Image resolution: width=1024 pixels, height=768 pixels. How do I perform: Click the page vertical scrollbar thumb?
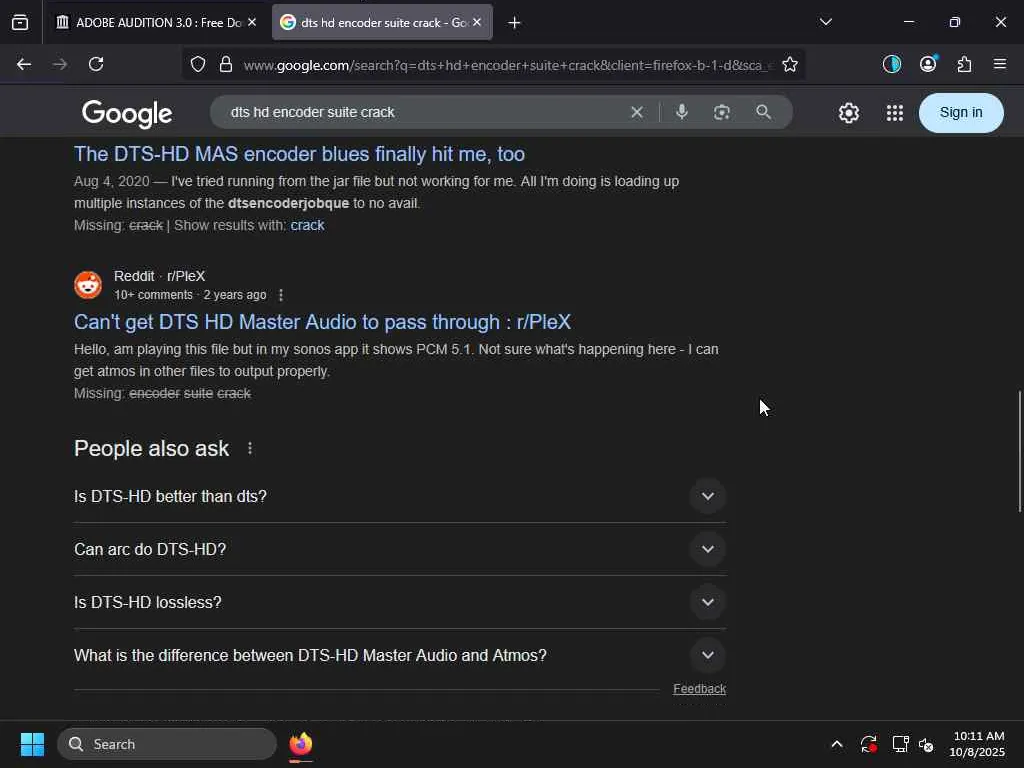pyautogui.click(x=1019, y=451)
